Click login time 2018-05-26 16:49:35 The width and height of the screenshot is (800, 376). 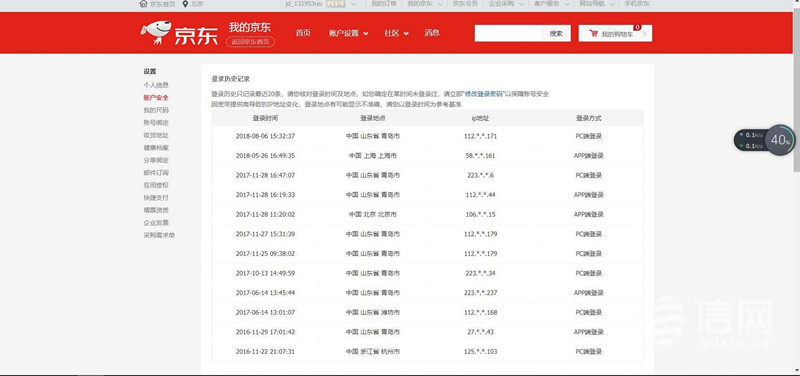[265, 156]
